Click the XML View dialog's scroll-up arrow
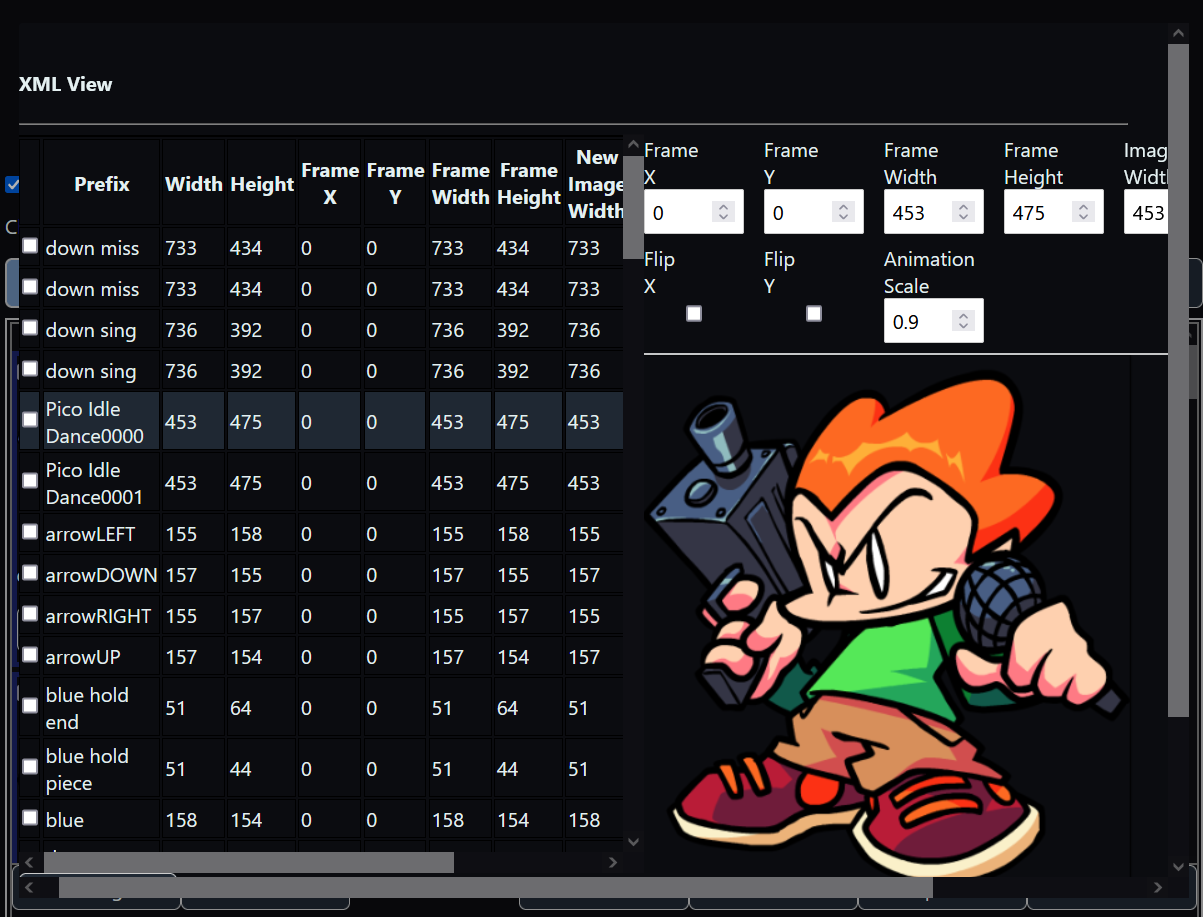This screenshot has height=917, width=1203. [x=1178, y=33]
